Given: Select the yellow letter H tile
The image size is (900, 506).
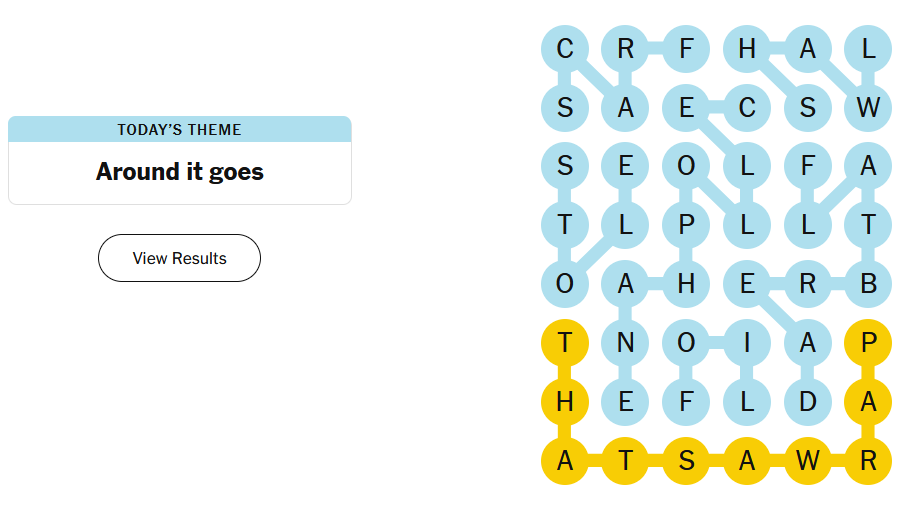Looking at the screenshot, I should (565, 402).
